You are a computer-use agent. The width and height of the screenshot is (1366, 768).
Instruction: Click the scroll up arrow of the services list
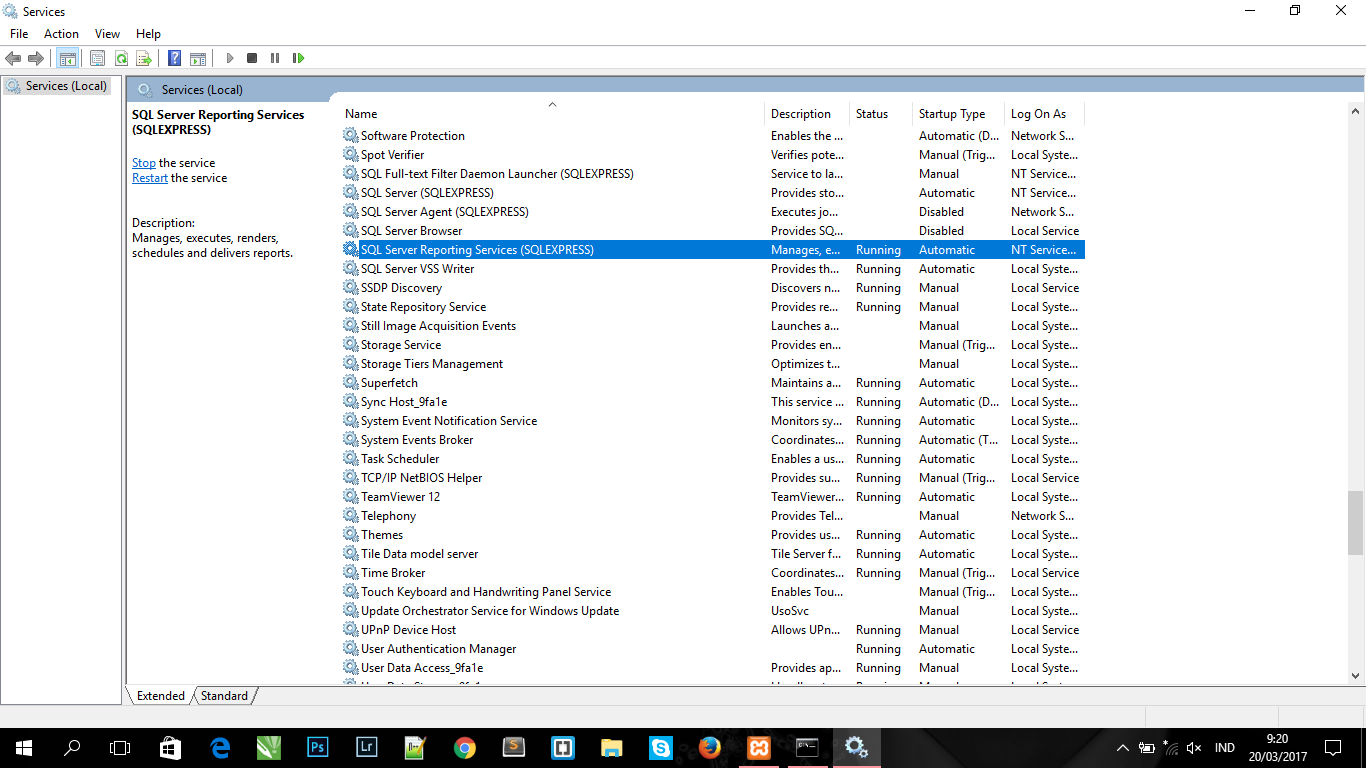(1355, 110)
